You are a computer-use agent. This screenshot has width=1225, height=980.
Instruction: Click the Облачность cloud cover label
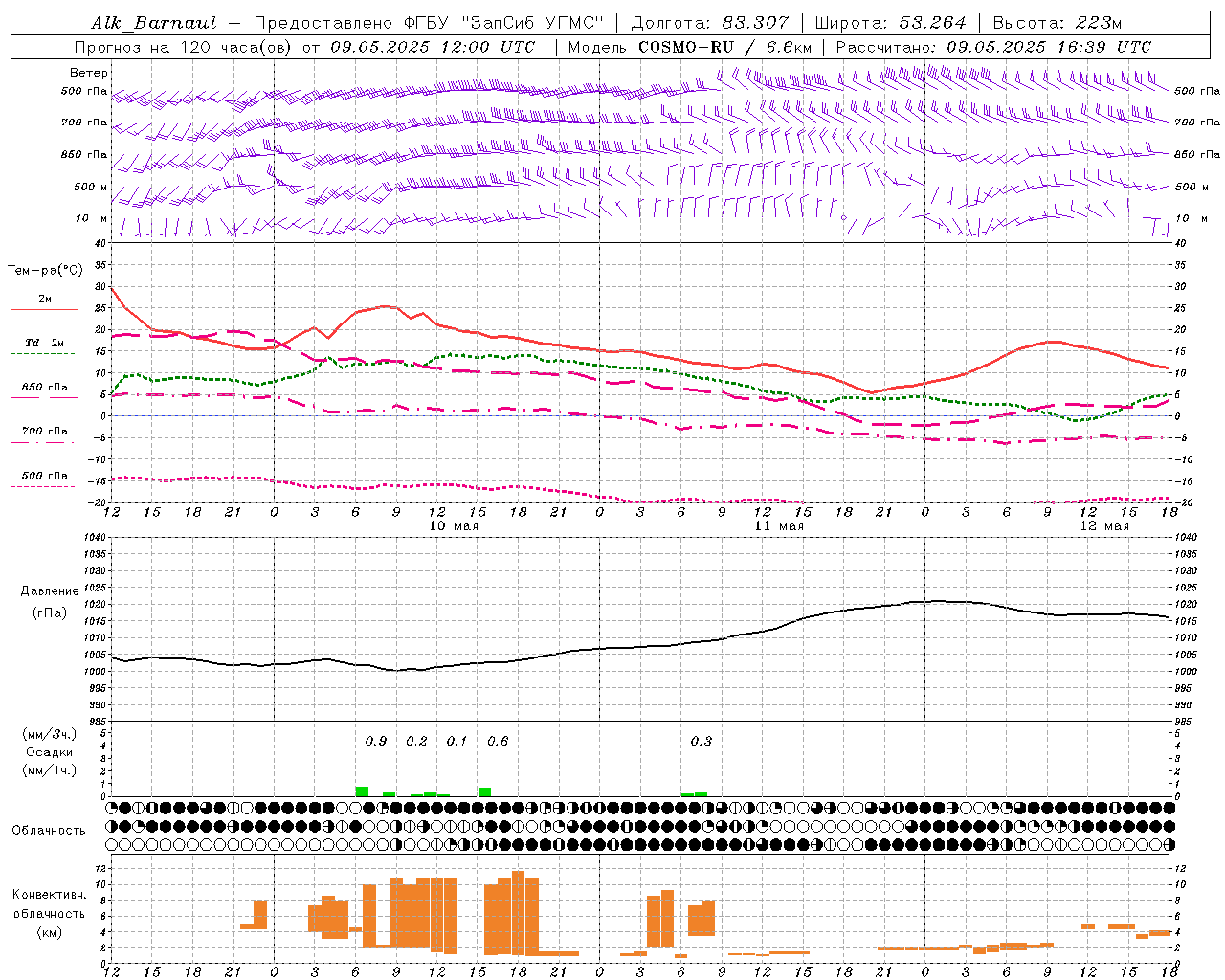point(50,831)
